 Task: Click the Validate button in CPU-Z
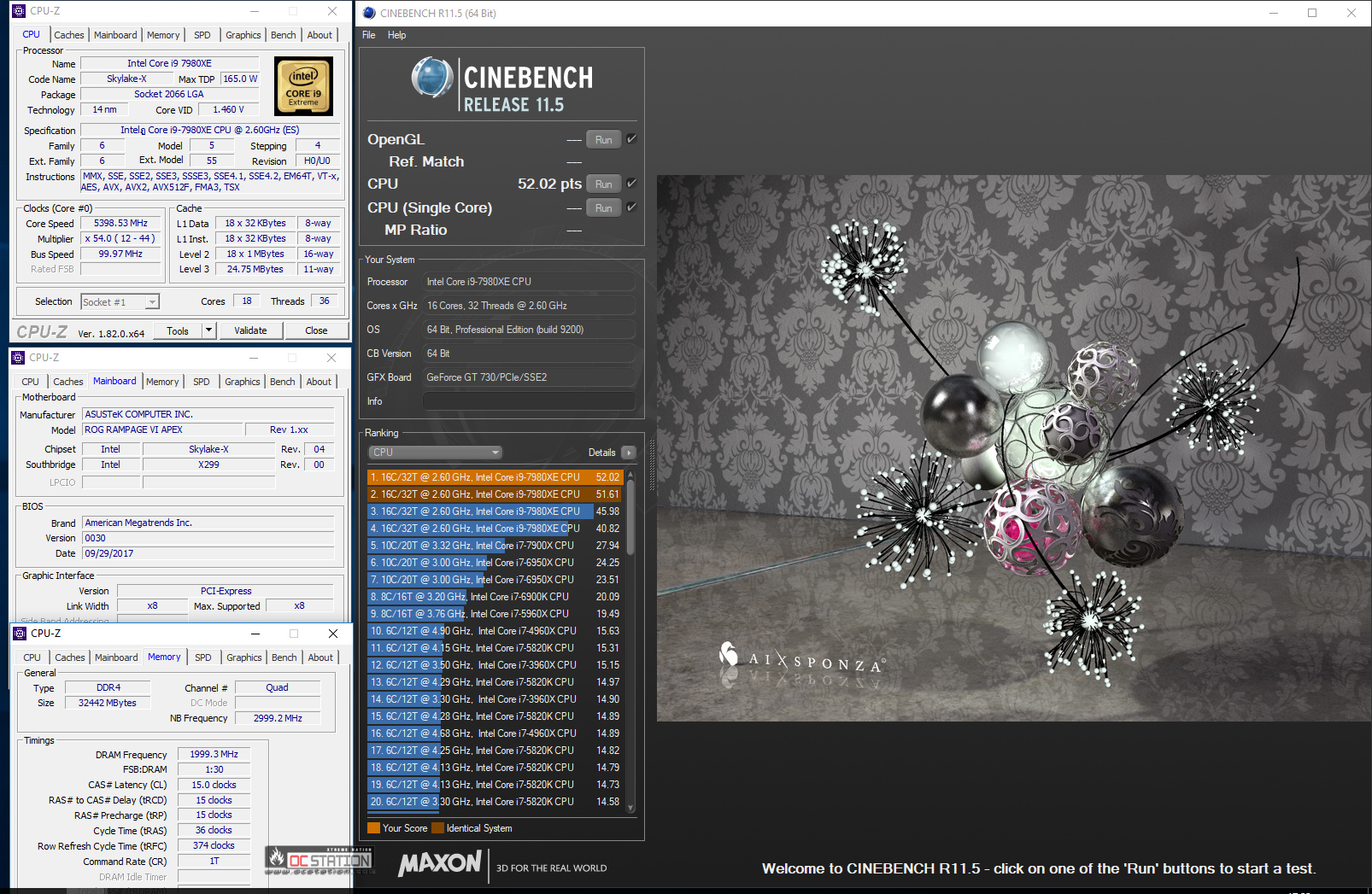click(x=250, y=330)
